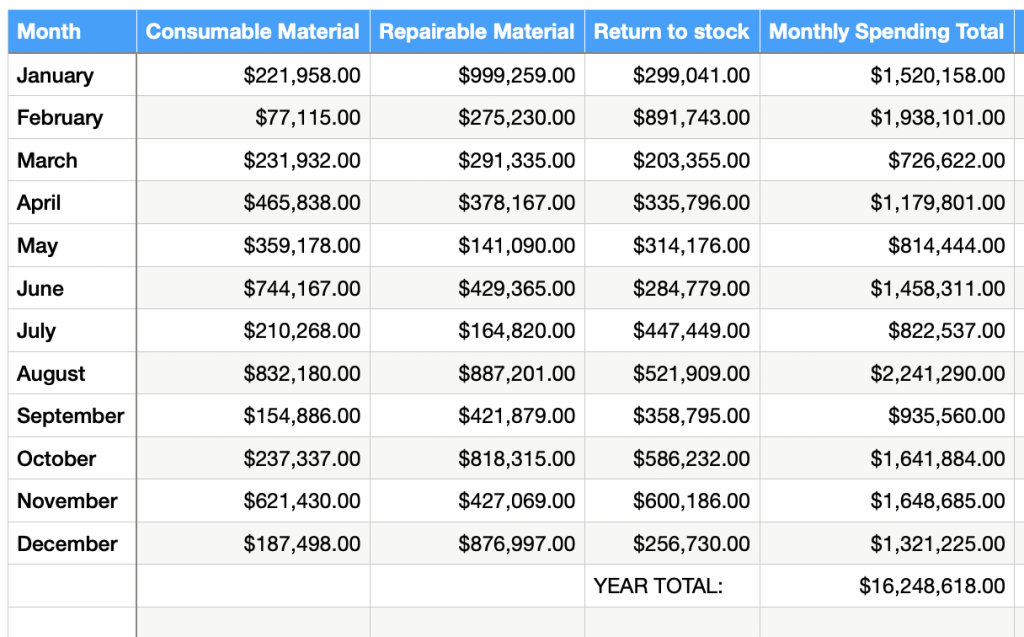Image resolution: width=1024 pixels, height=637 pixels.
Task: Select January's Repairable Material cell $999,259.00
Action: click(x=516, y=75)
